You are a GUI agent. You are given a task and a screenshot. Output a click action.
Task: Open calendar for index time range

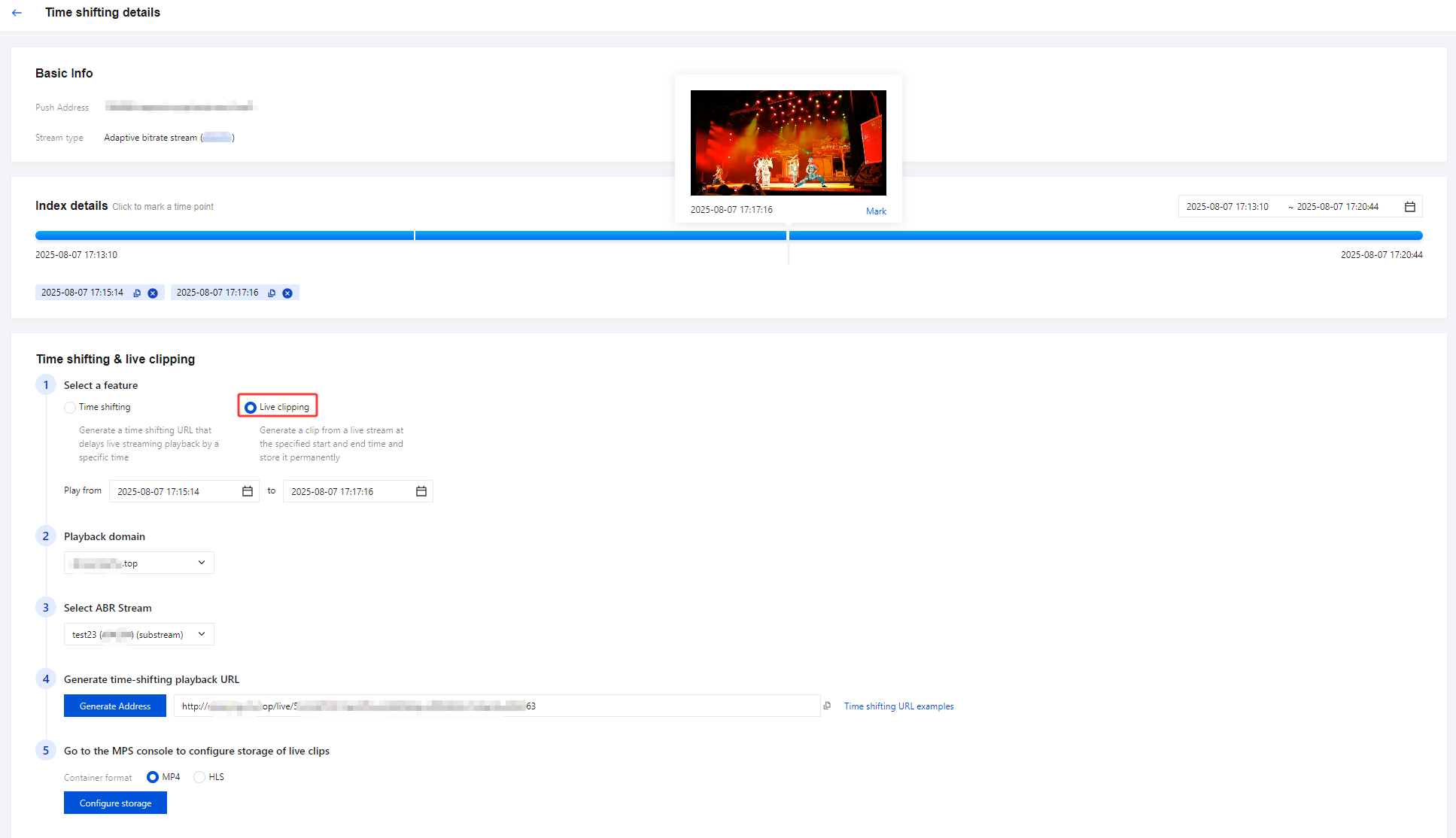point(1409,207)
